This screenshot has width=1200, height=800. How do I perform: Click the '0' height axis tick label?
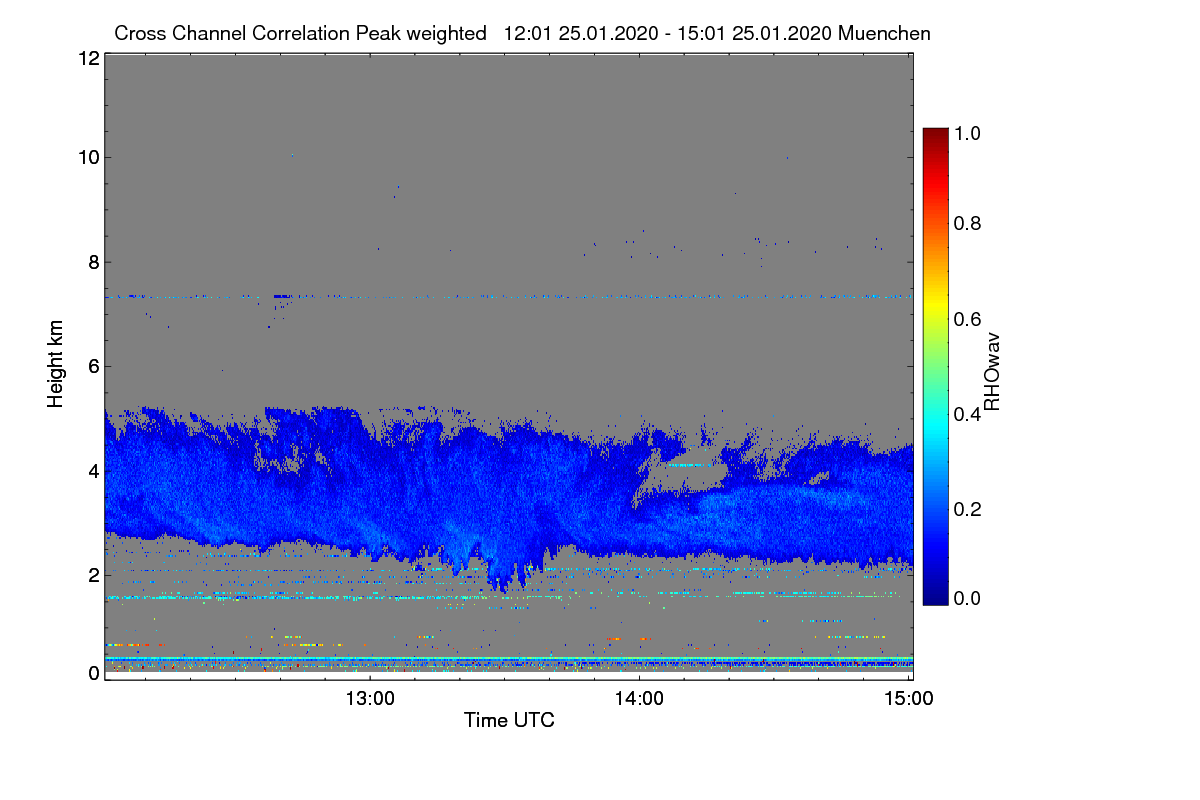pos(92,673)
